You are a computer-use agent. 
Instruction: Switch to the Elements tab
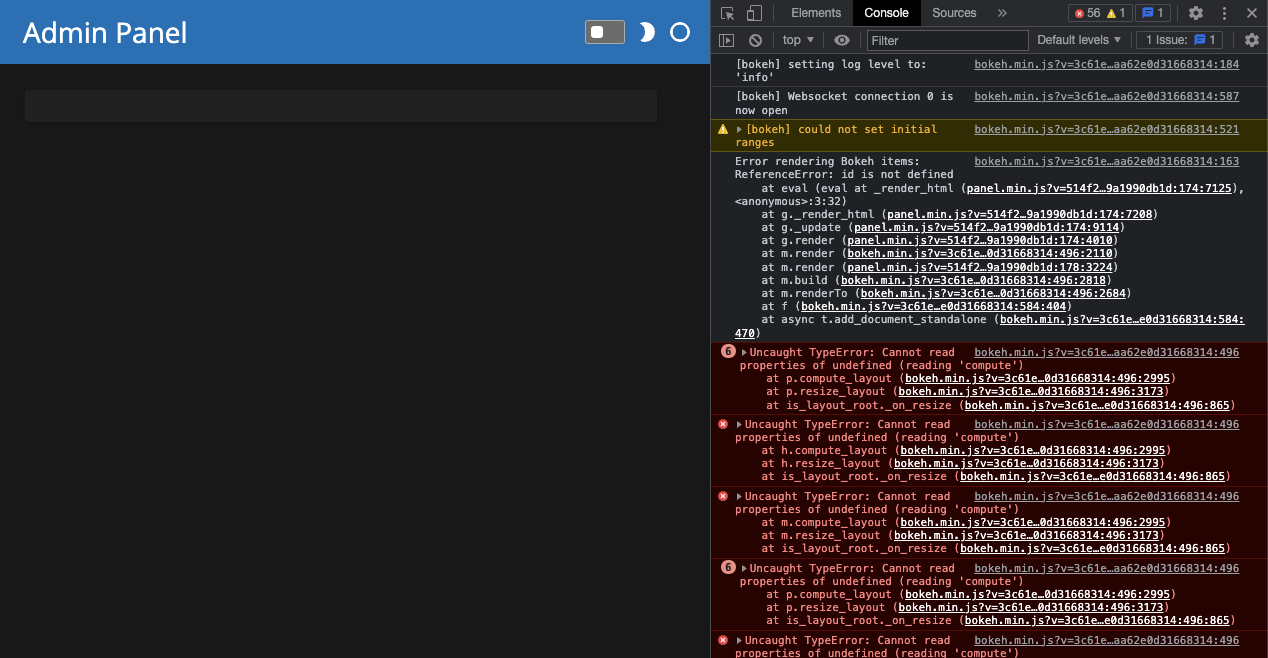[815, 13]
